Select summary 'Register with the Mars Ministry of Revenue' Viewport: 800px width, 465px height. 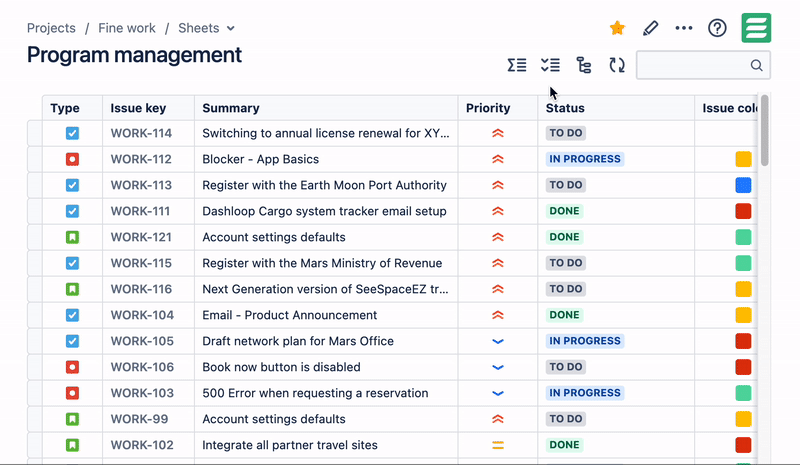[x=322, y=263]
